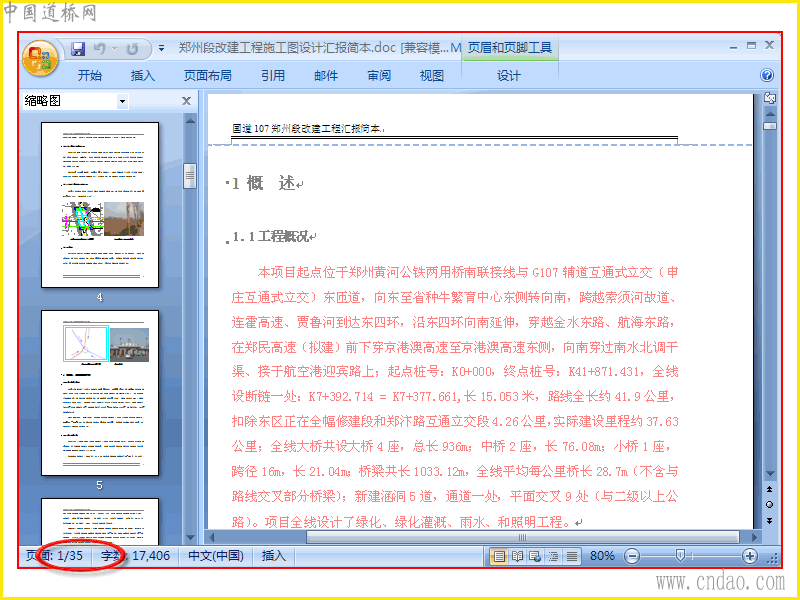This screenshot has width=800, height=600.
Task: Click the header text 国道107郑州段改建工程汇报简本
Action: point(308,129)
